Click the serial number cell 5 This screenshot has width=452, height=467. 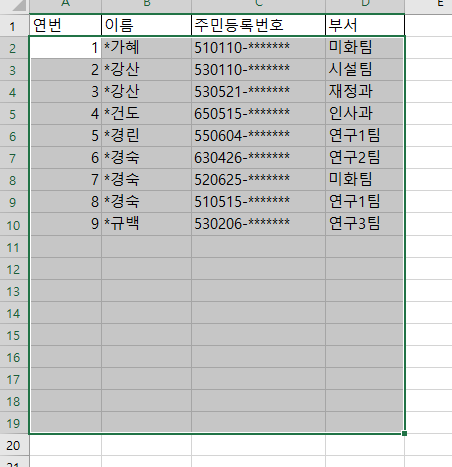pyautogui.click(x=65, y=136)
